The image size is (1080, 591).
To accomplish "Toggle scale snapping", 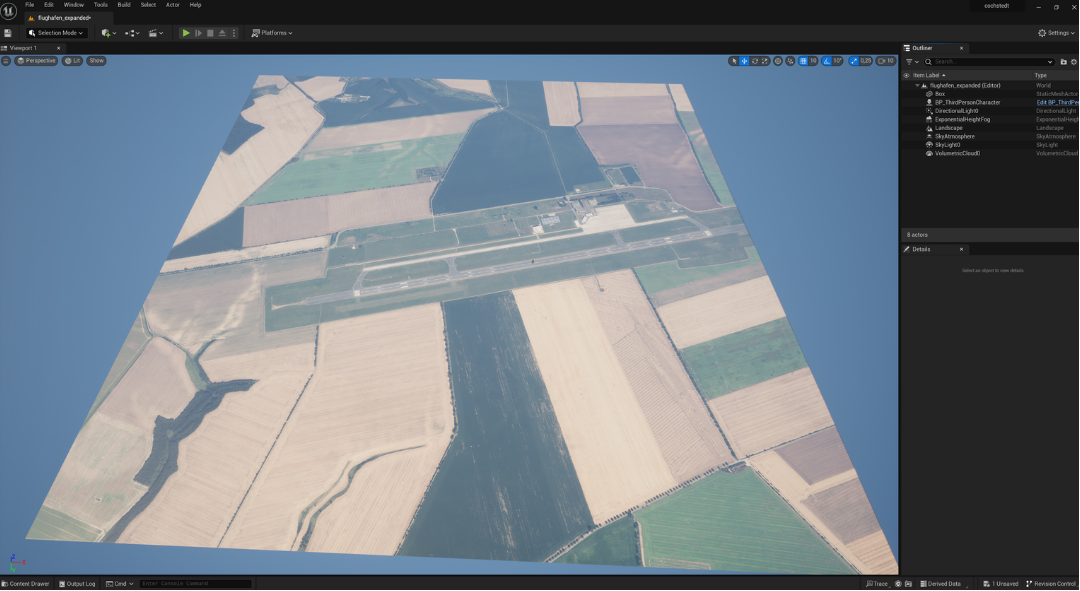I will tap(854, 61).
